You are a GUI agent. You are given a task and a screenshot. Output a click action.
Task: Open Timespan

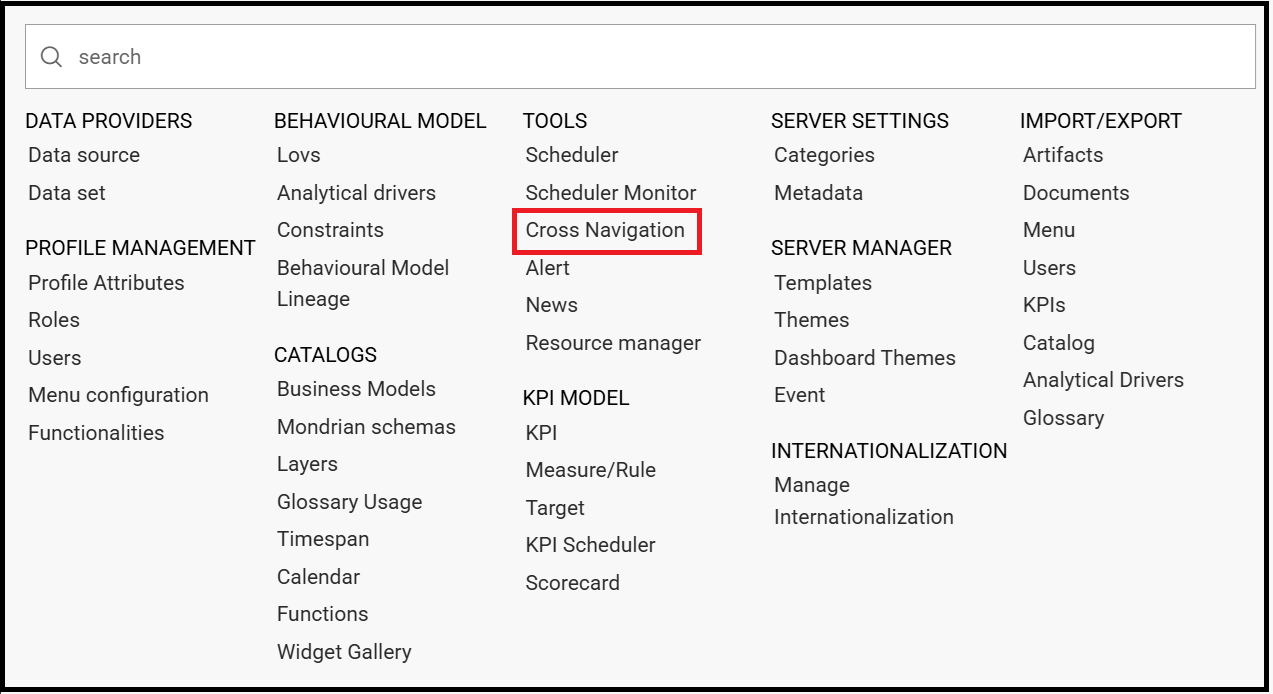coord(323,539)
